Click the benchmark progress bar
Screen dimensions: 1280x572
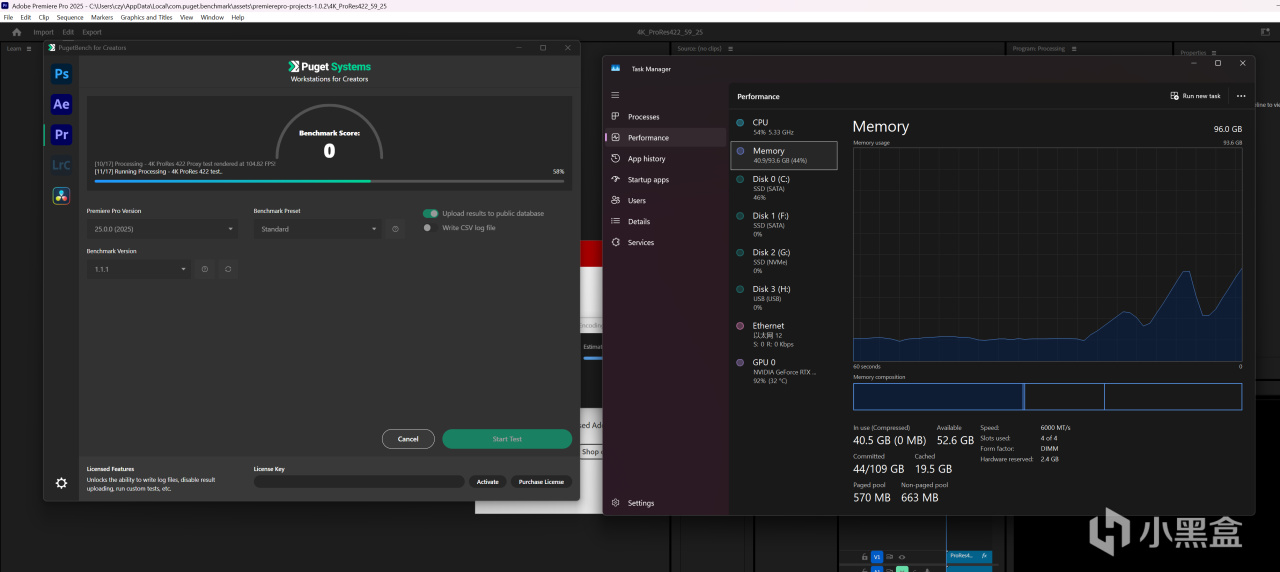tap(330, 181)
